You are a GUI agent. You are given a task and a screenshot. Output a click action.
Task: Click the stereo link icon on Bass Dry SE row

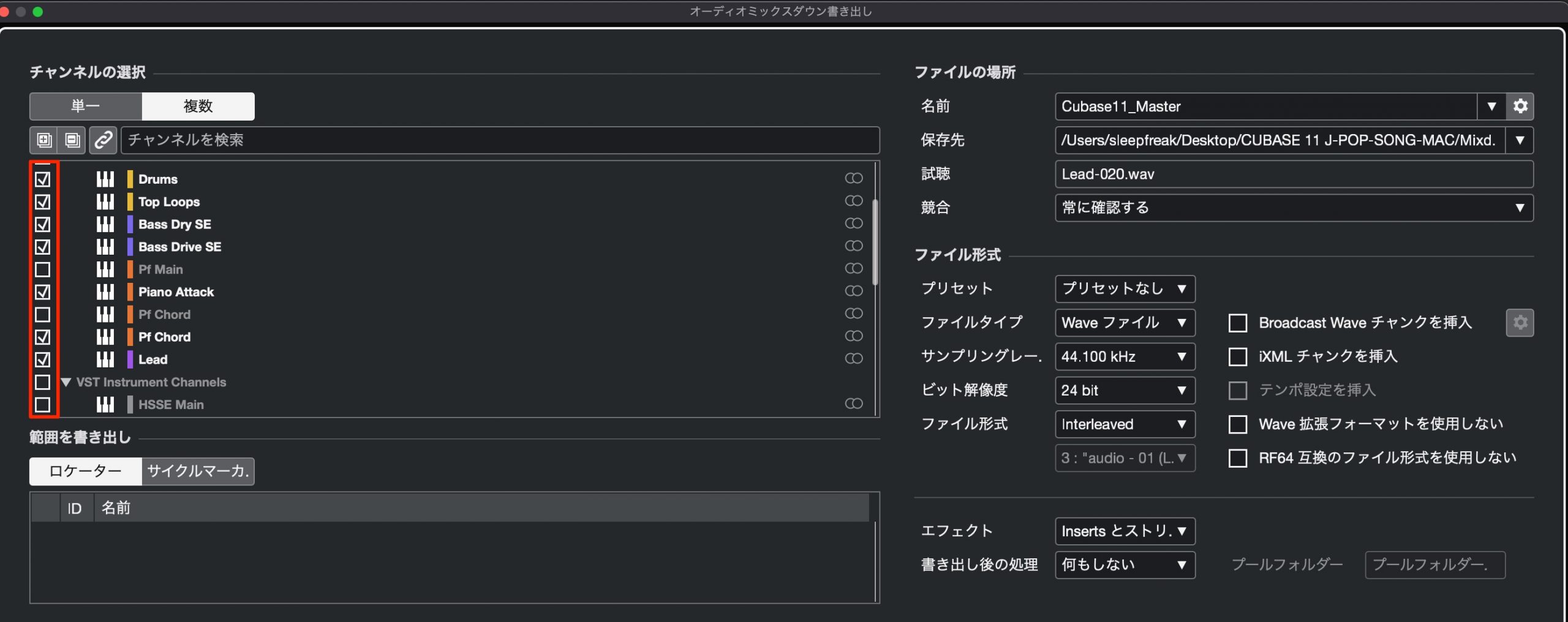pyautogui.click(x=854, y=223)
